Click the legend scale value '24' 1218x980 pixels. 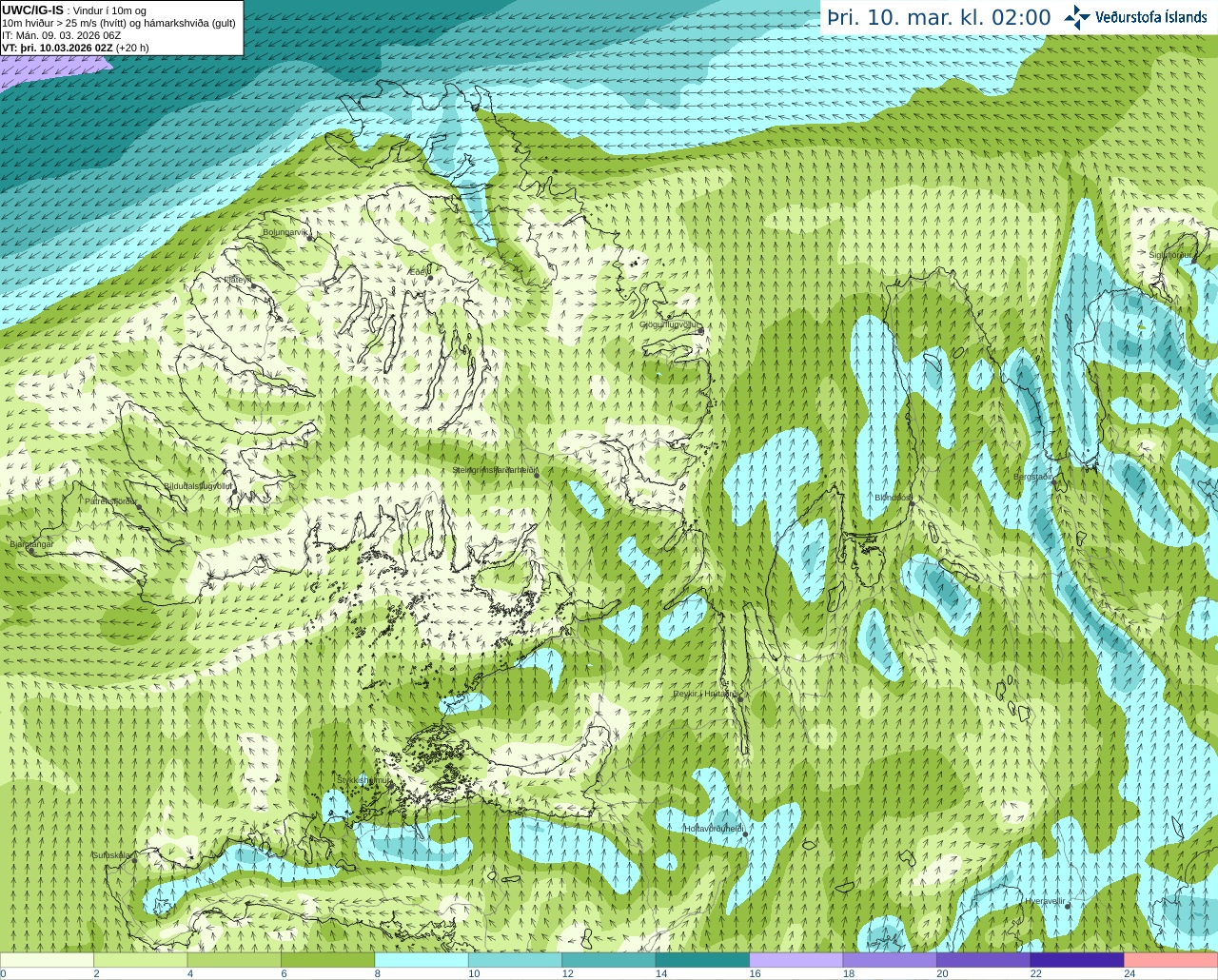1130,973
